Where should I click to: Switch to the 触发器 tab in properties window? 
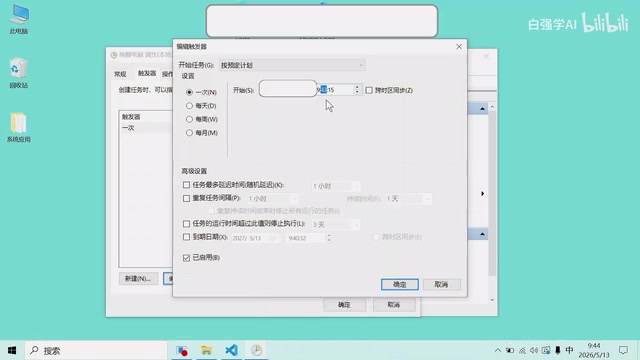pyautogui.click(x=147, y=73)
